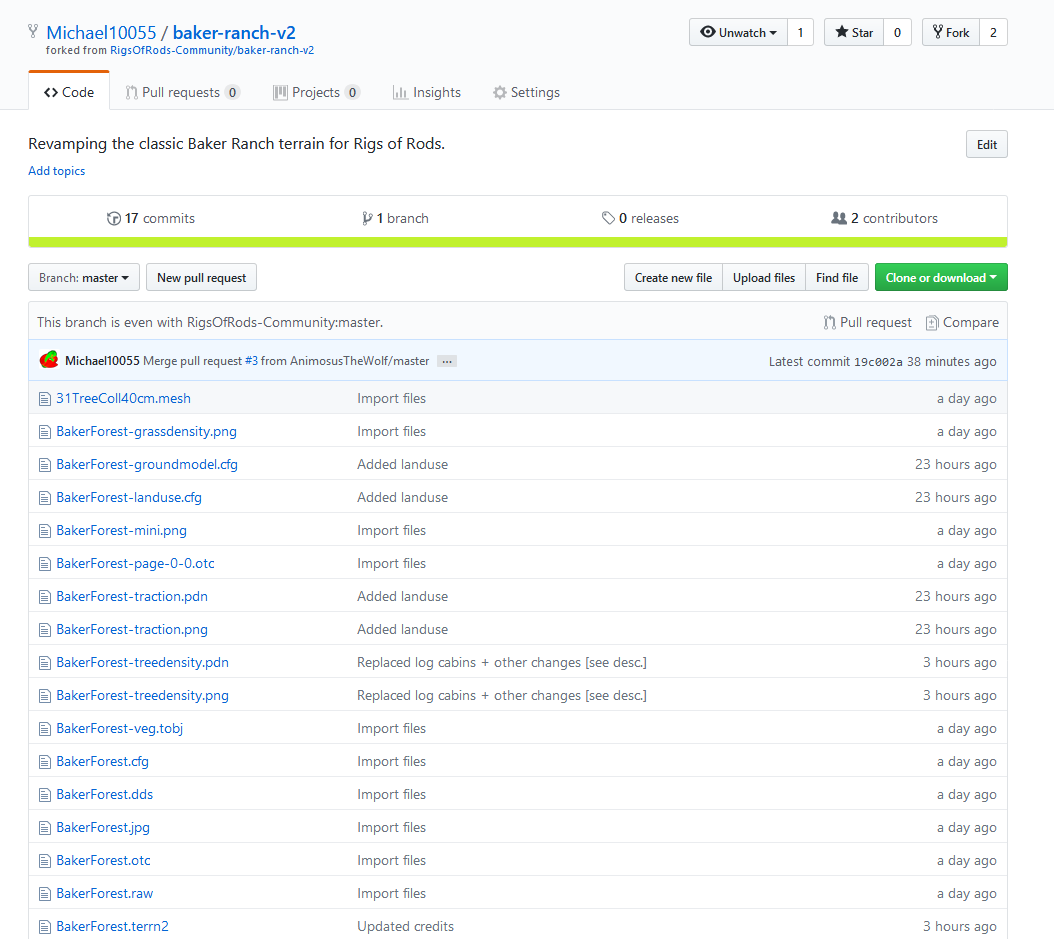Viewport: 1054px width, 939px height.
Task: Open the "Updated credits" commit message
Action: [x=405, y=926]
